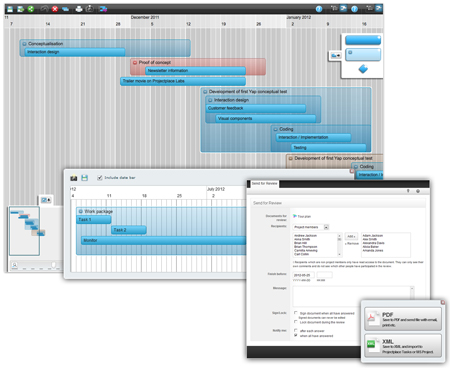Select the Testing task bar

click(329, 148)
